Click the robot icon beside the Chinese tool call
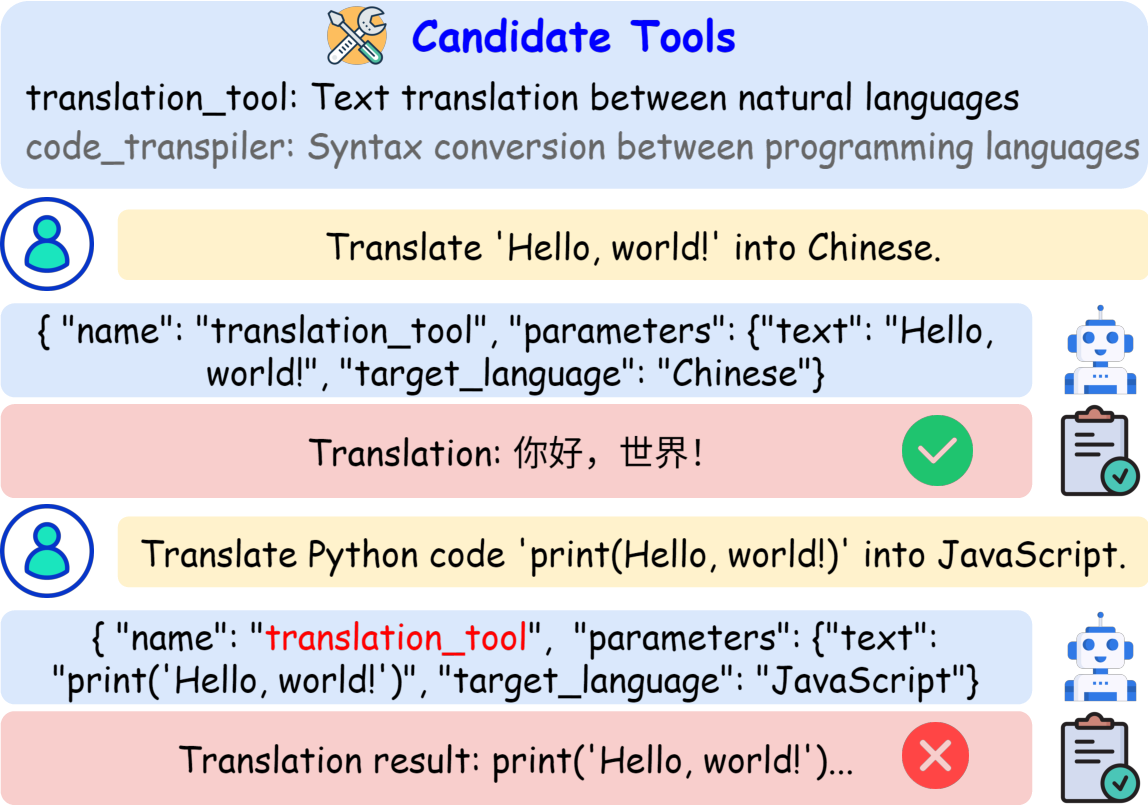This screenshot has width=1148, height=805. (1099, 350)
